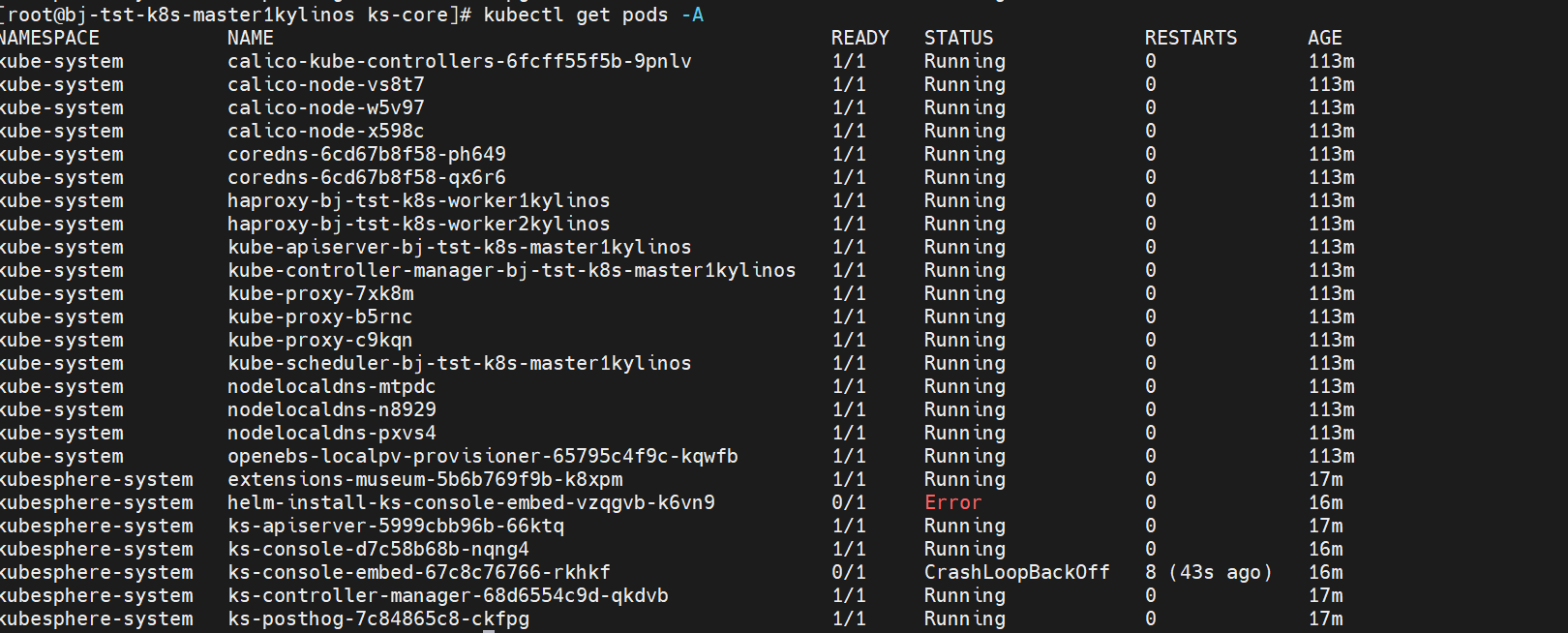The image size is (1568, 633).
Task: Click the STATUS column header
Action: click(x=958, y=38)
